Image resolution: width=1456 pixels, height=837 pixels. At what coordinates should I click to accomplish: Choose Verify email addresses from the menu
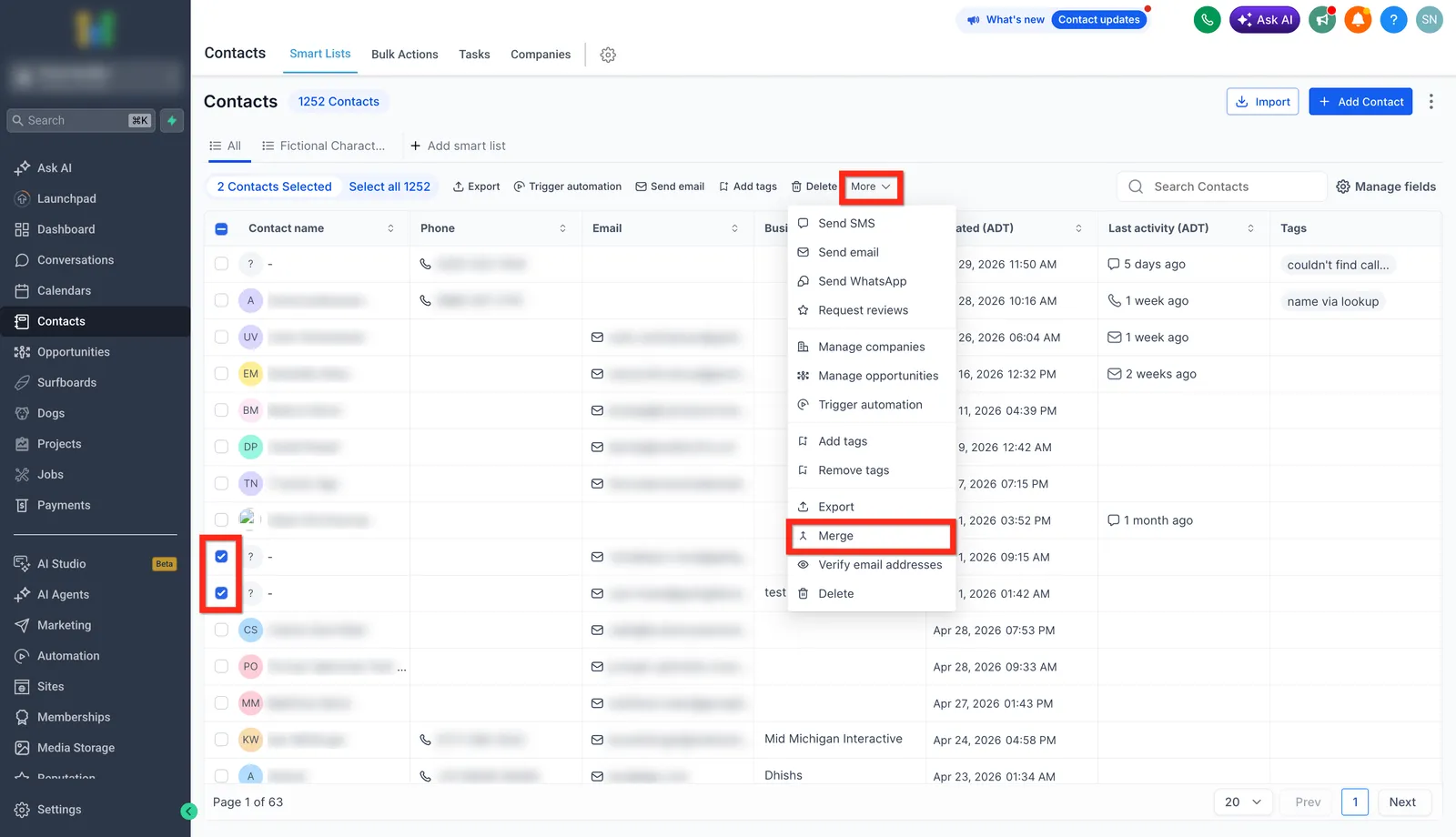(x=871, y=565)
